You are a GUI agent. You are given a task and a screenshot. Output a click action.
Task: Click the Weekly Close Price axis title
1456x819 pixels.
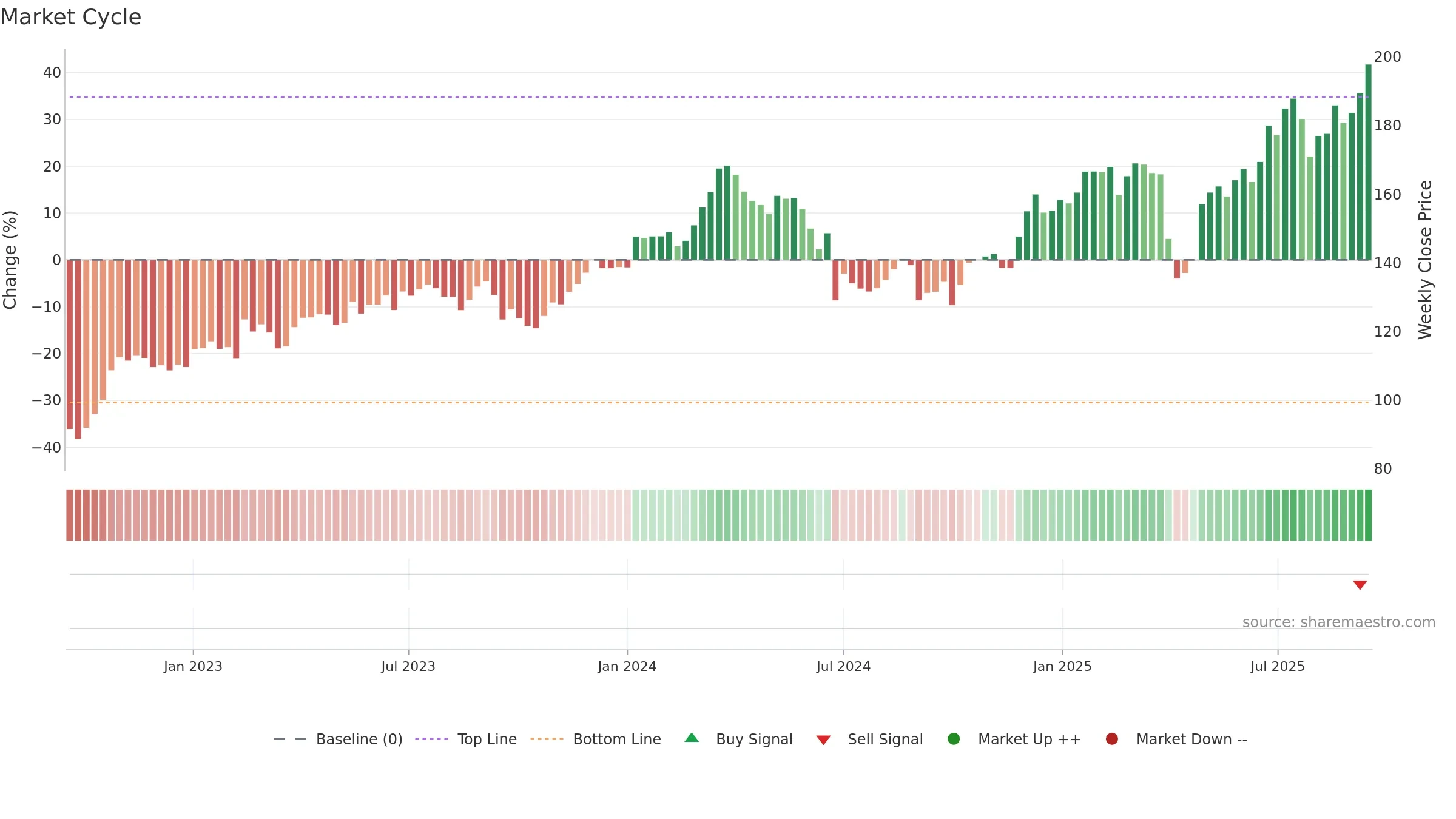coord(1425,260)
